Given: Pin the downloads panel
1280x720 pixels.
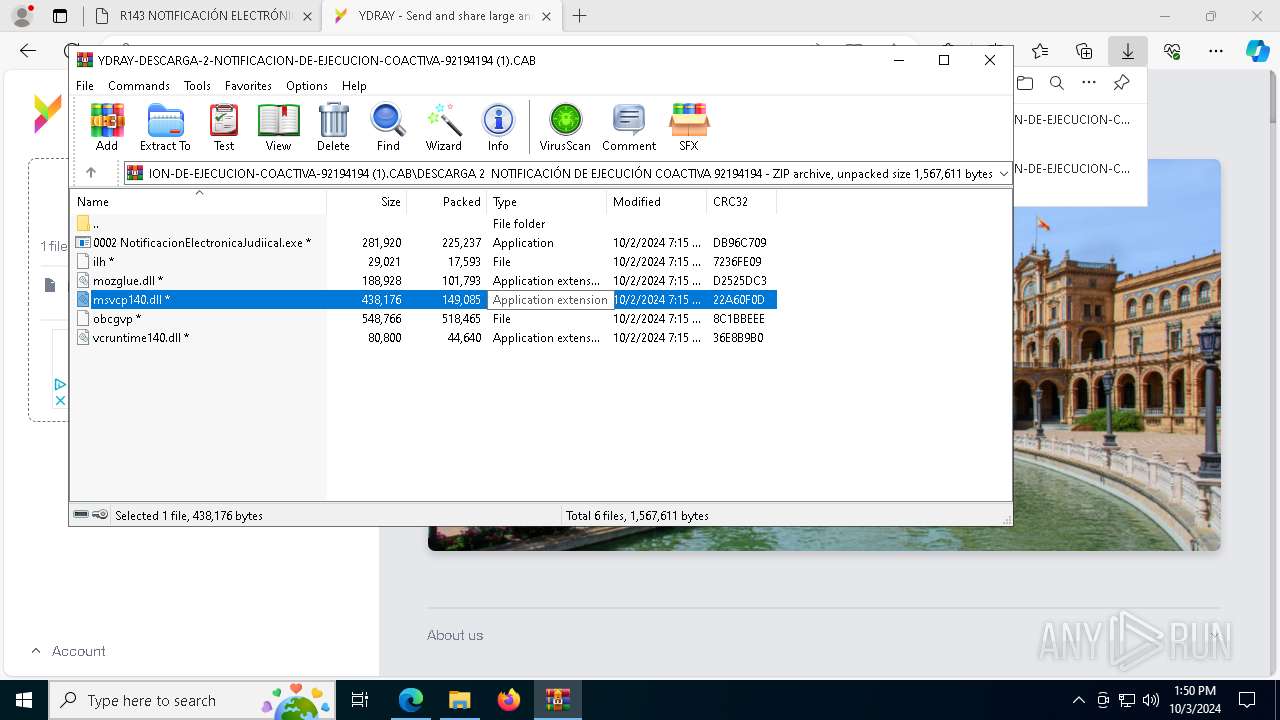Looking at the screenshot, I should [1122, 83].
